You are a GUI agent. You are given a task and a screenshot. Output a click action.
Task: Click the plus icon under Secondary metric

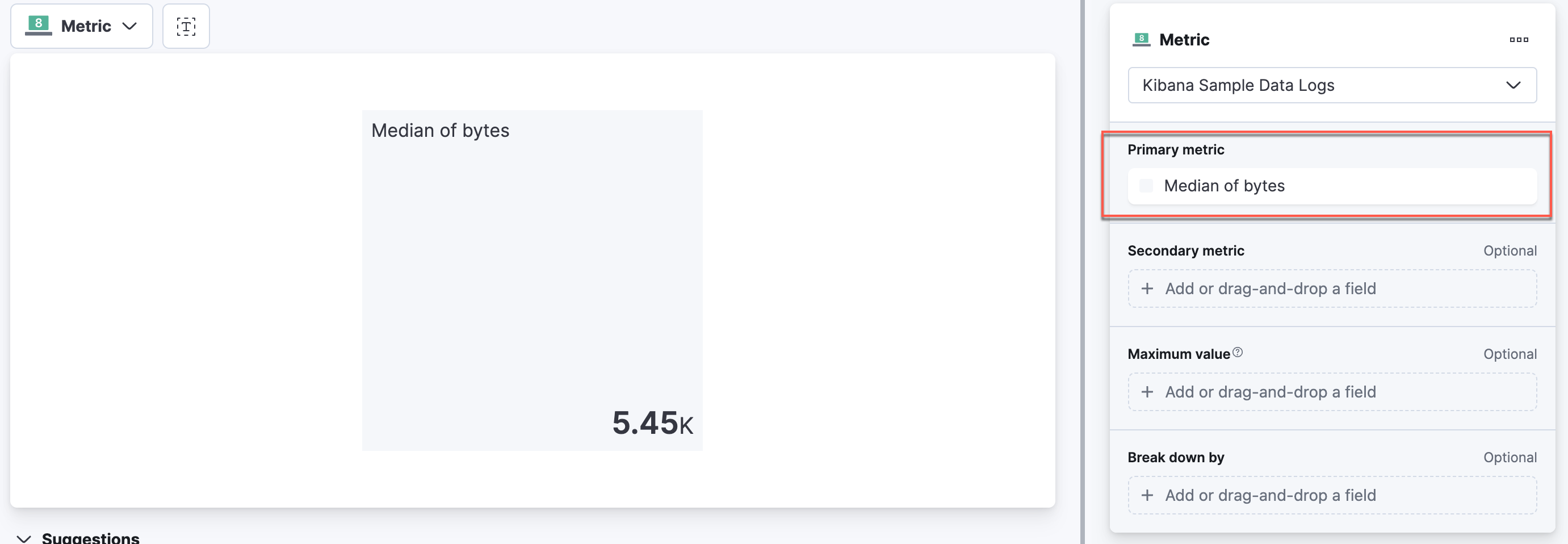(1147, 289)
